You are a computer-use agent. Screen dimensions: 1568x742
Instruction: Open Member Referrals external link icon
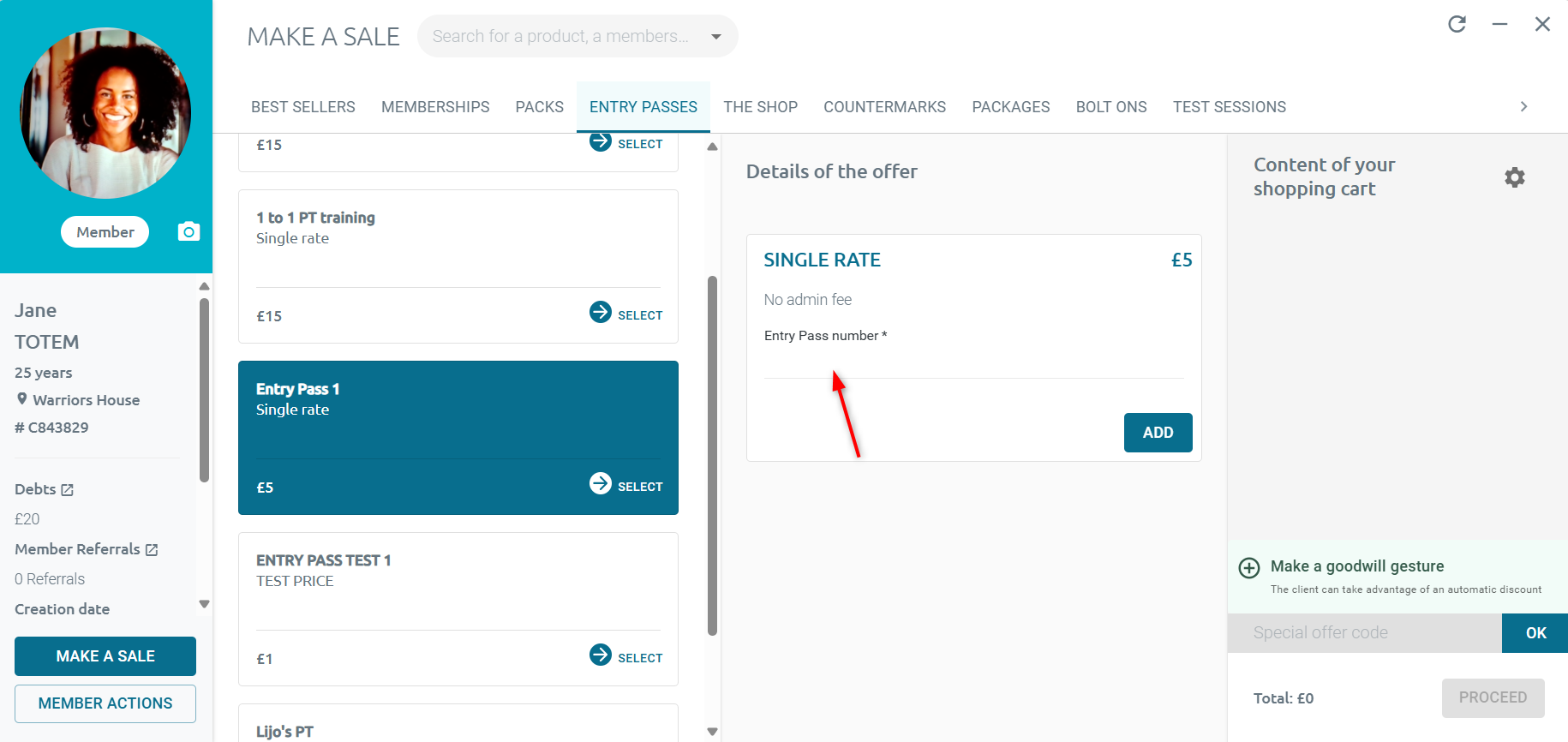152,550
